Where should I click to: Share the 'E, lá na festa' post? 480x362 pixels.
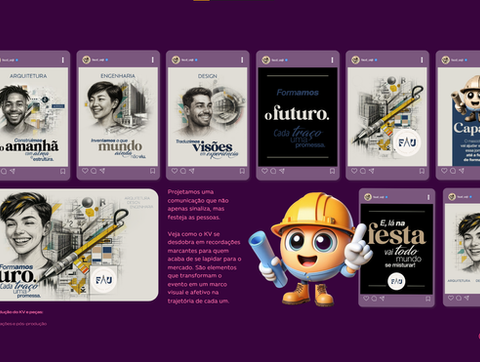pyautogui.click(x=382, y=298)
